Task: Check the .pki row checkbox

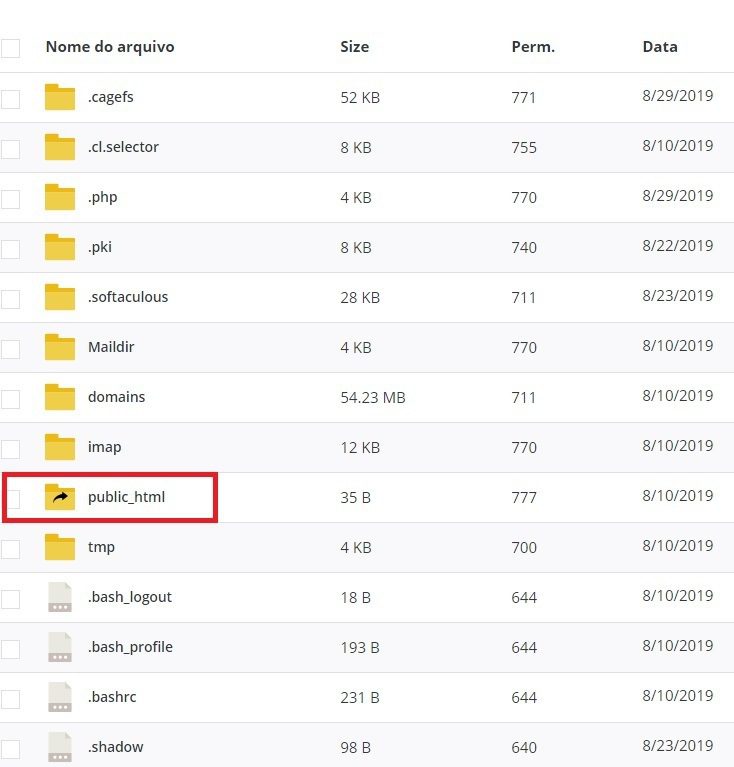Action: click(x=10, y=249)
